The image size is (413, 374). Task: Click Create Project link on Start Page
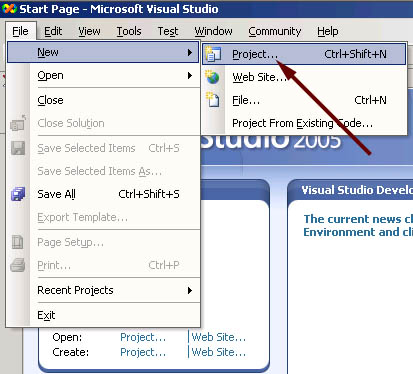(143, 352)
